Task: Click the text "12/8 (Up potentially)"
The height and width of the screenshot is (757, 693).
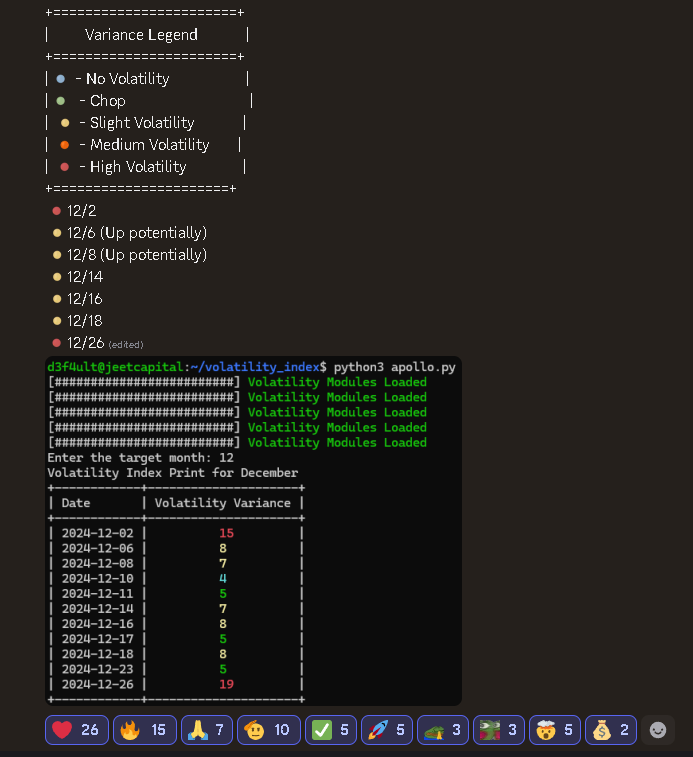Action: [137, 255]
